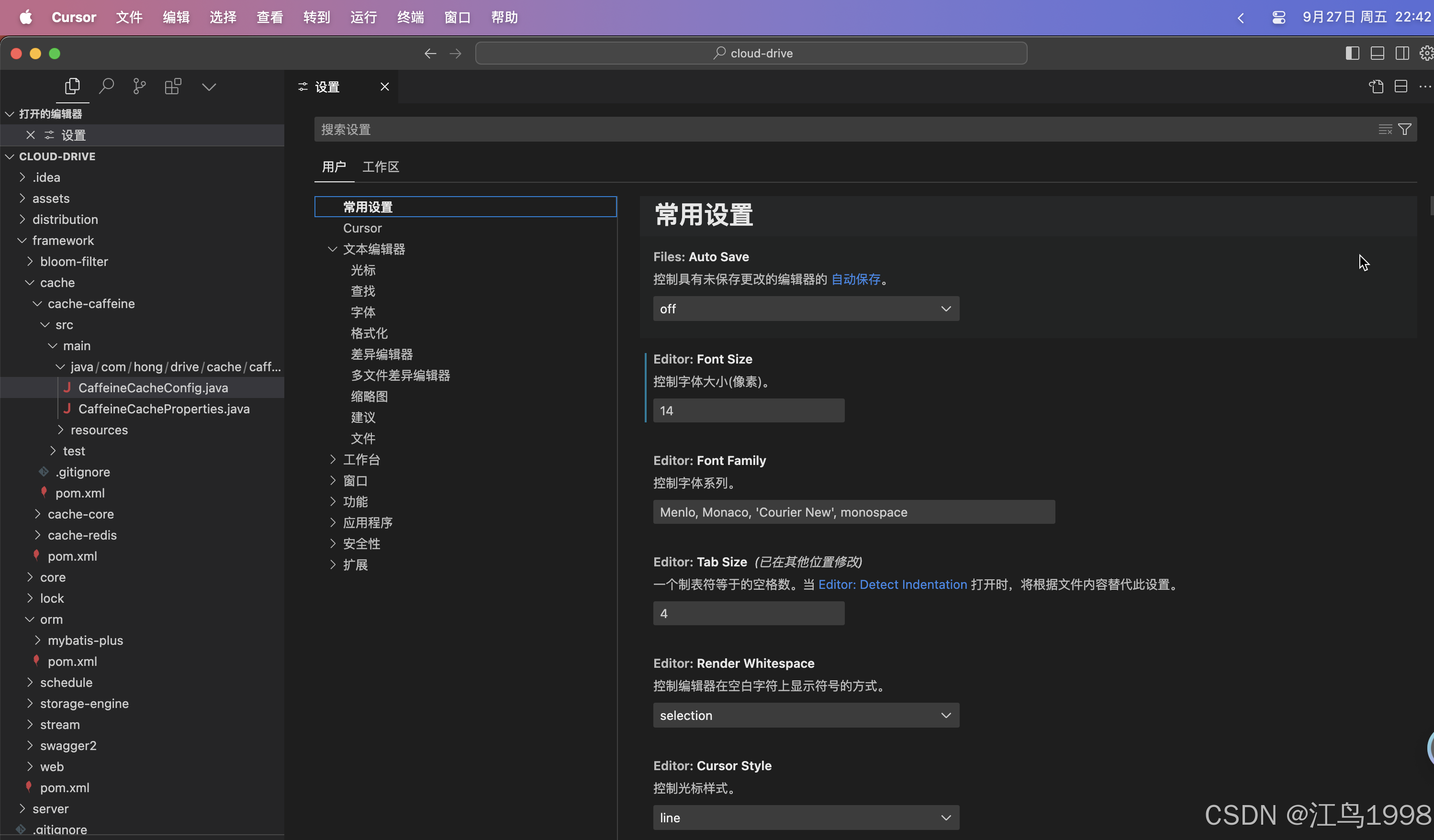This screenshot has height=840, width=1434.
Task: Toggle the primary sidebar layout icon
Action: (x=1352, y=54)
